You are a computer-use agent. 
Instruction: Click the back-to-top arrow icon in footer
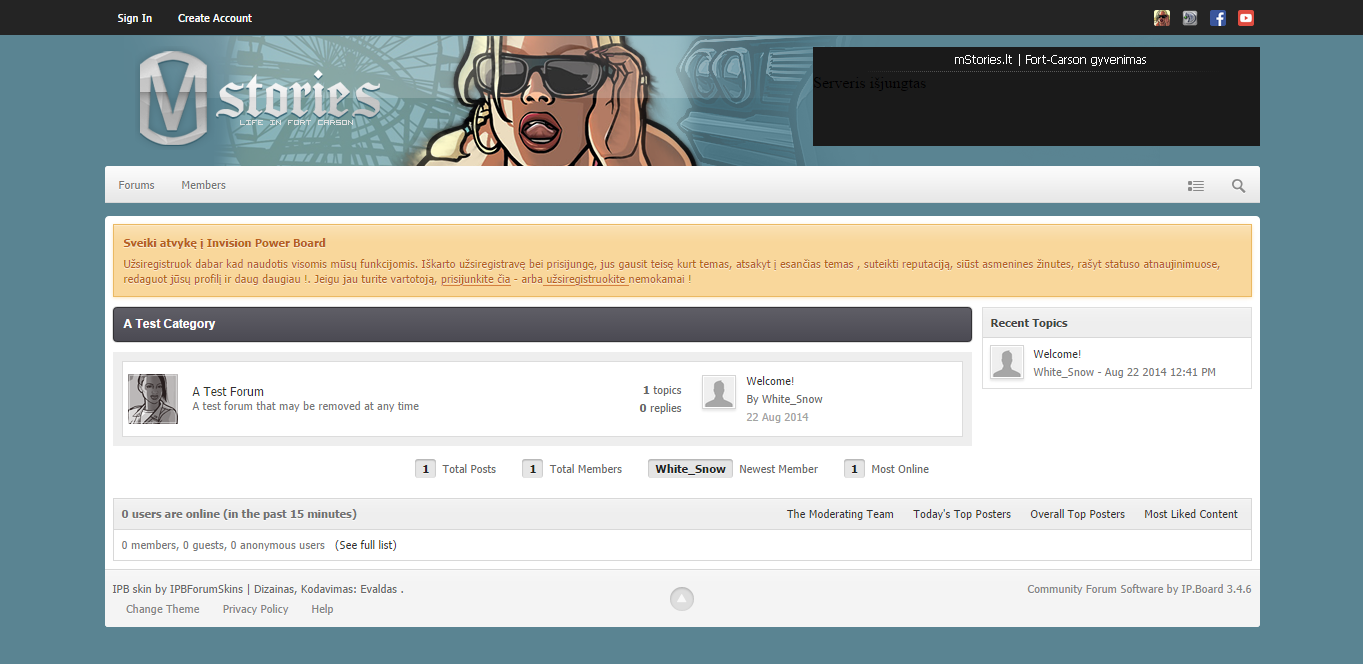(682, 599)
